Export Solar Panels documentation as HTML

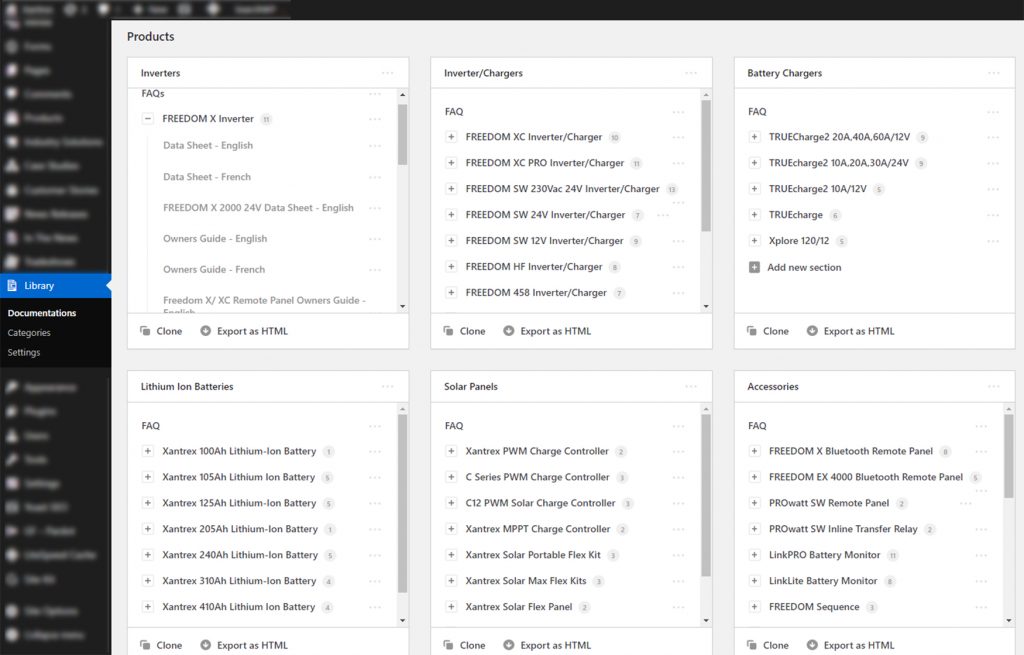pyautogui.click(x=547, y=645)
